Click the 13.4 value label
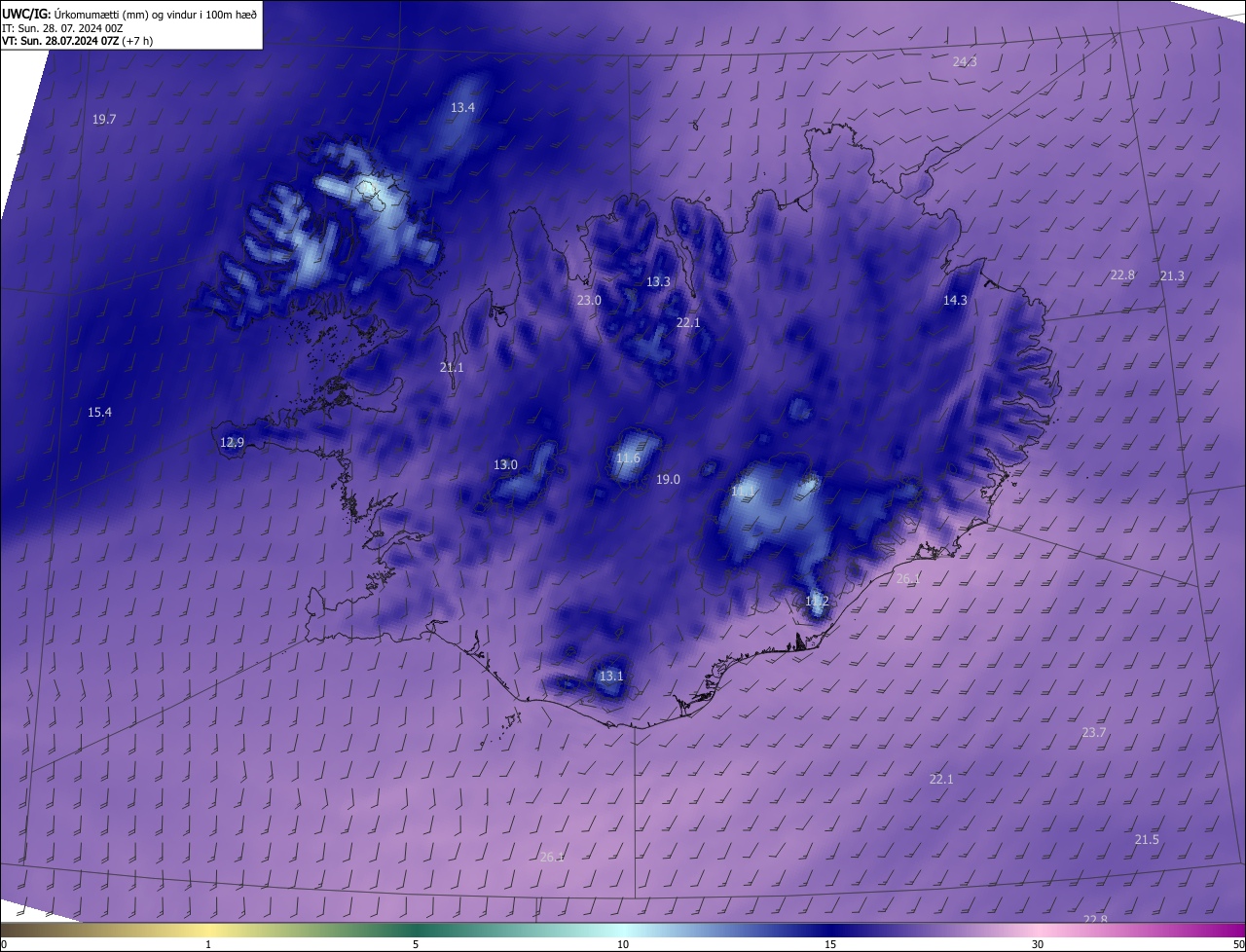Viewport: 1246px width, 952px height. tap(462, 107)
